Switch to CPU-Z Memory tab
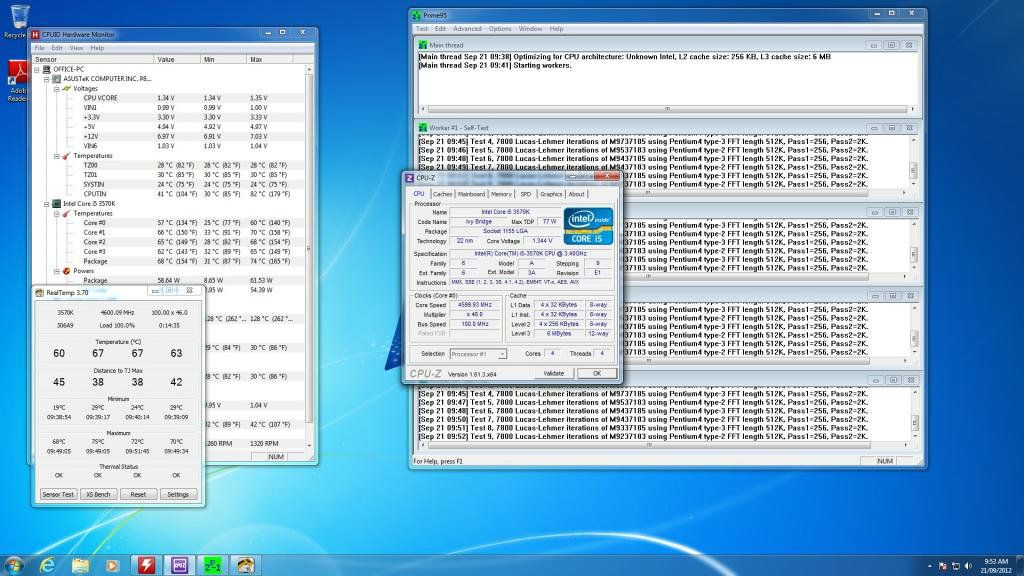1024x576 pixels. pos(501,194)
